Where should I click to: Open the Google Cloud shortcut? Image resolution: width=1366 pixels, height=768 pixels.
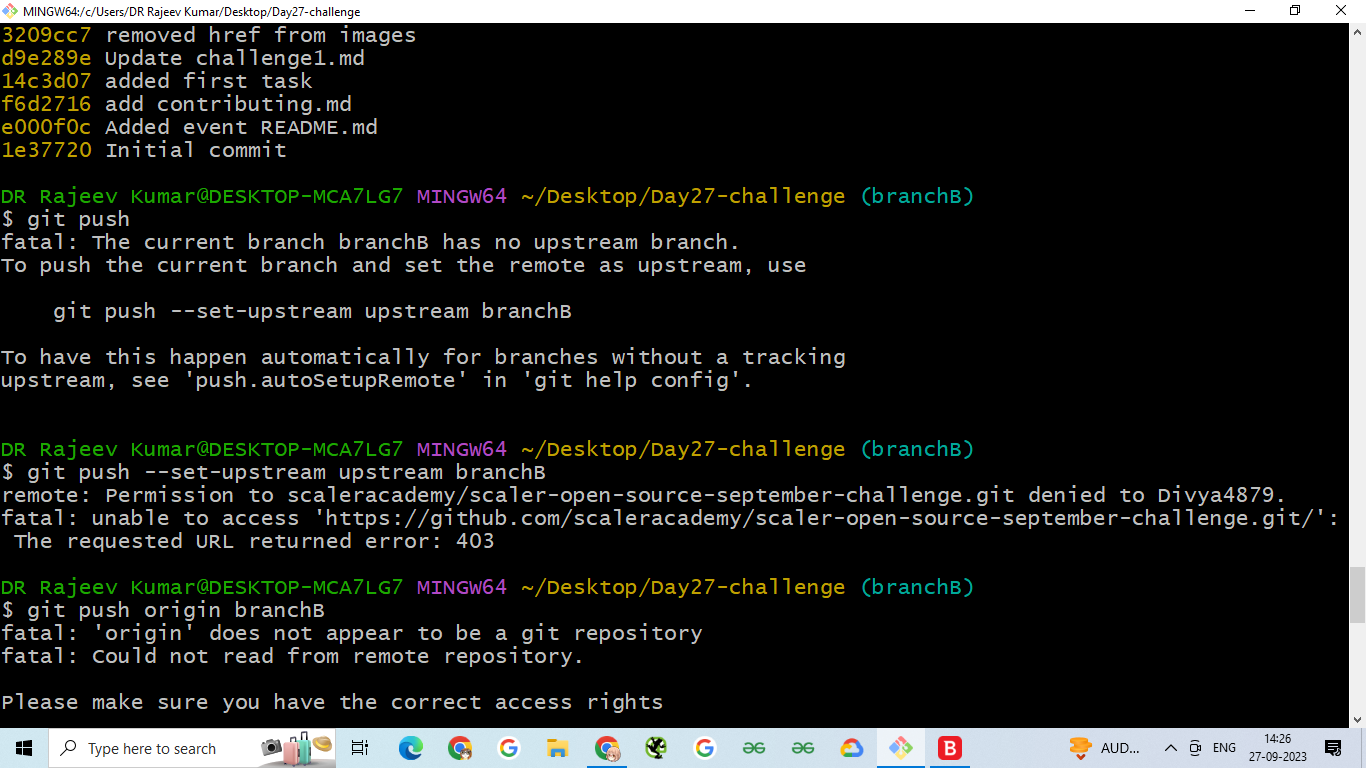[851, 748]
